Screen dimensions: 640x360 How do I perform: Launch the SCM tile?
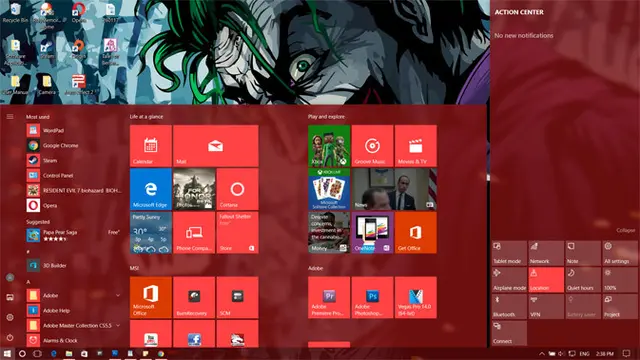click(x=237, y=298)
